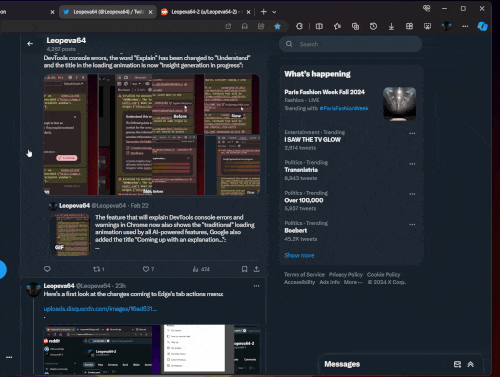Click the browser essentials heart icon
The height and width of the screenshot is (377, 500).
[x=426, y=9]
